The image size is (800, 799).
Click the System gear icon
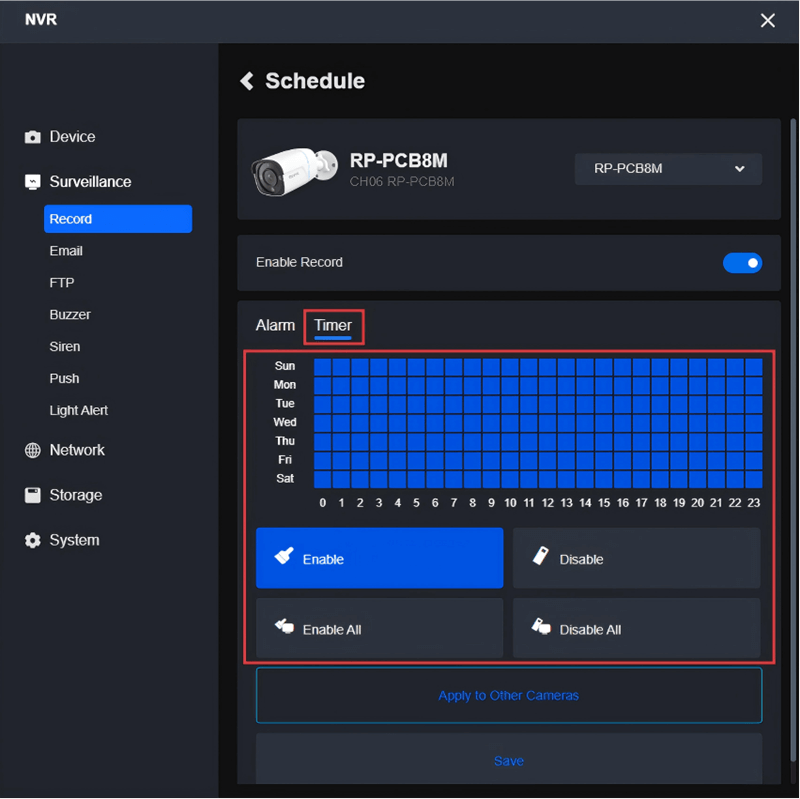point(33,540)
